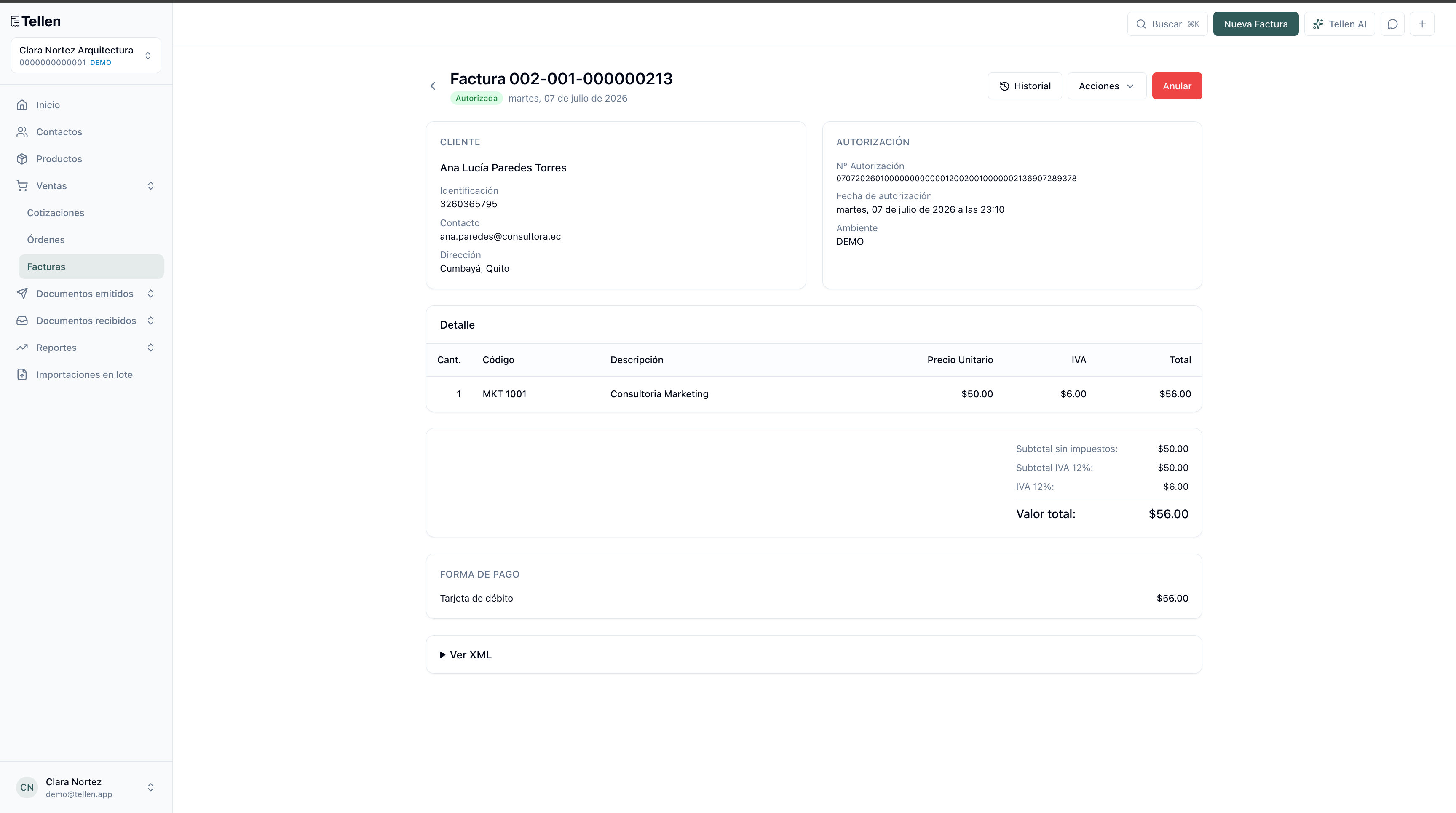Expand Reportes chevron
This screenshot has height=813, width=1456.
click(151, 348)
